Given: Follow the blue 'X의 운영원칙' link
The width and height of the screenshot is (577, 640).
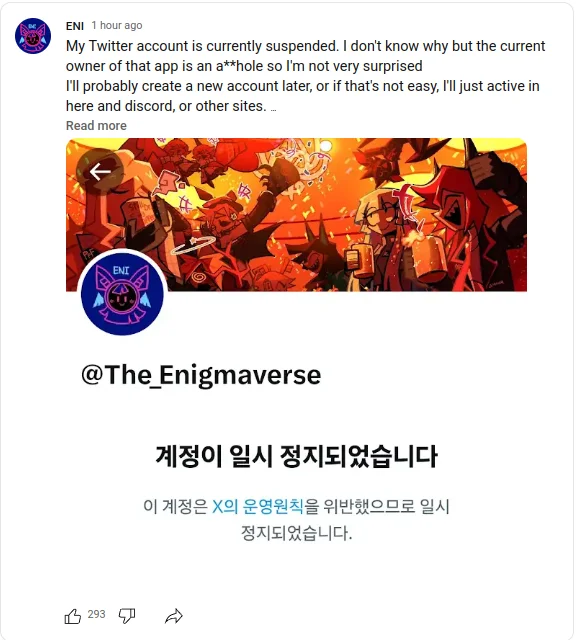Looking at the screenshot, I should [x=257, y=506].
